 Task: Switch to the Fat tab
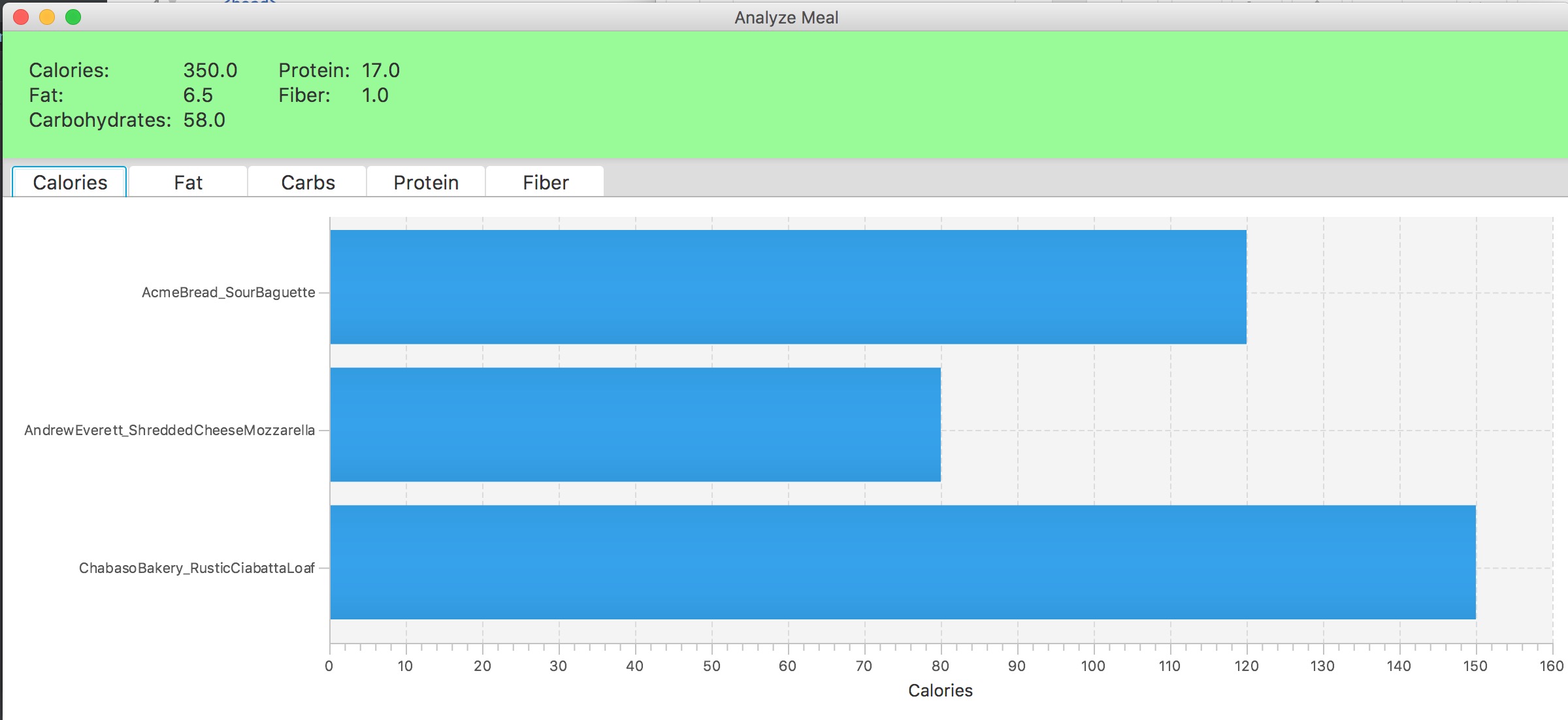pyautogui.click(x=188, y=182)
